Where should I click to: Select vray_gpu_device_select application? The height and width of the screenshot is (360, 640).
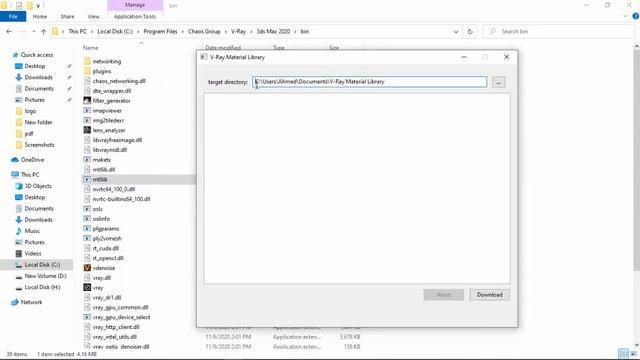[x=121, y=317]
